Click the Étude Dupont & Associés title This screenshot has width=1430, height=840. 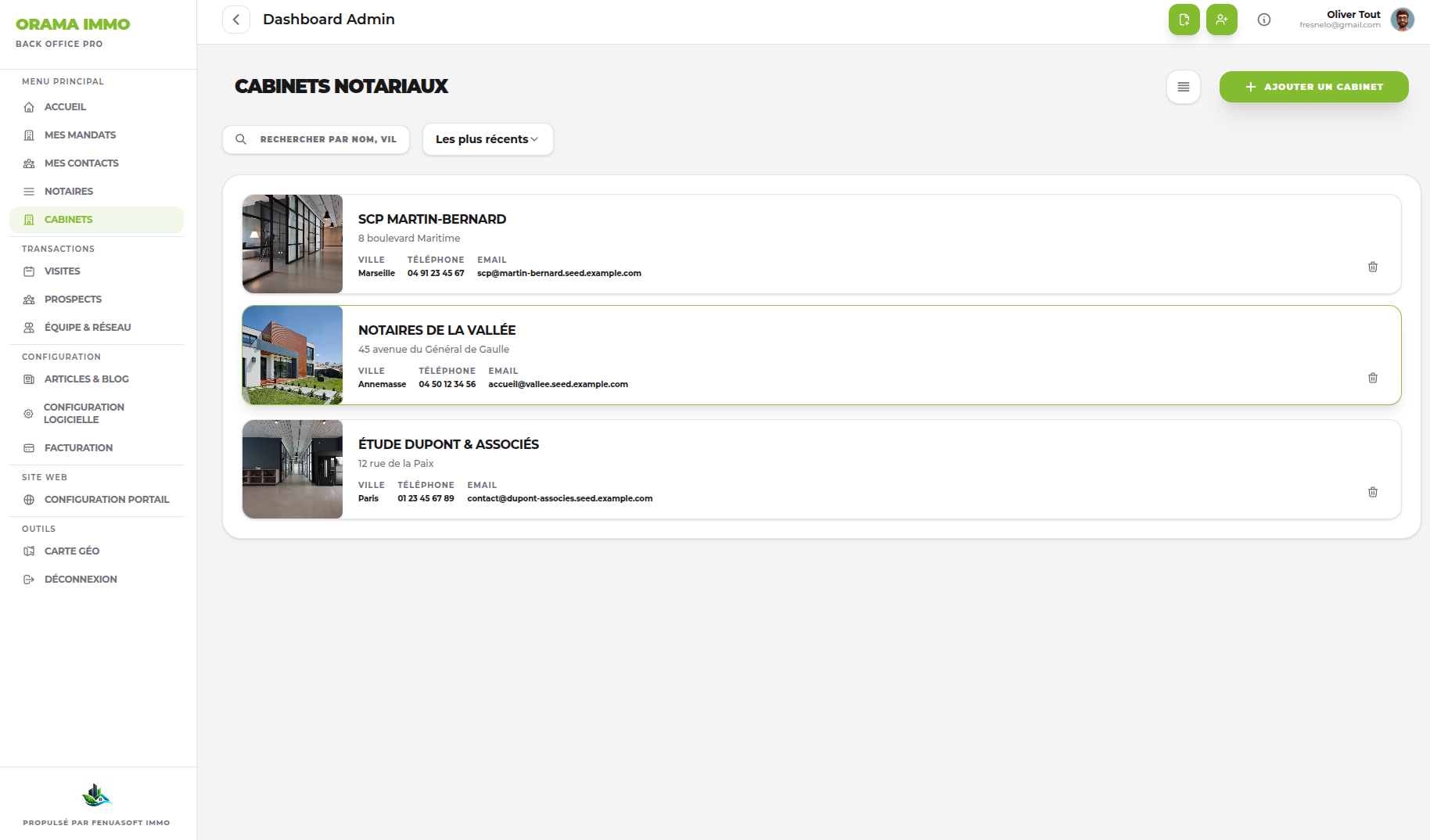(x=448, y=444)
